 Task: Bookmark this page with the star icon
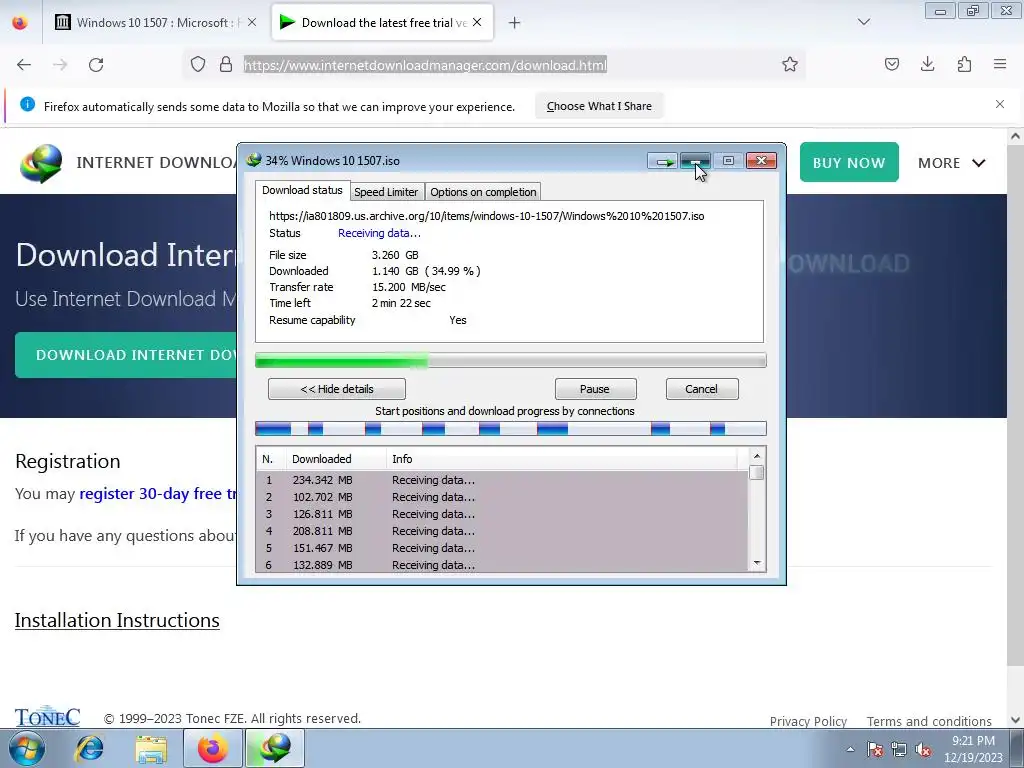(790, 64)
